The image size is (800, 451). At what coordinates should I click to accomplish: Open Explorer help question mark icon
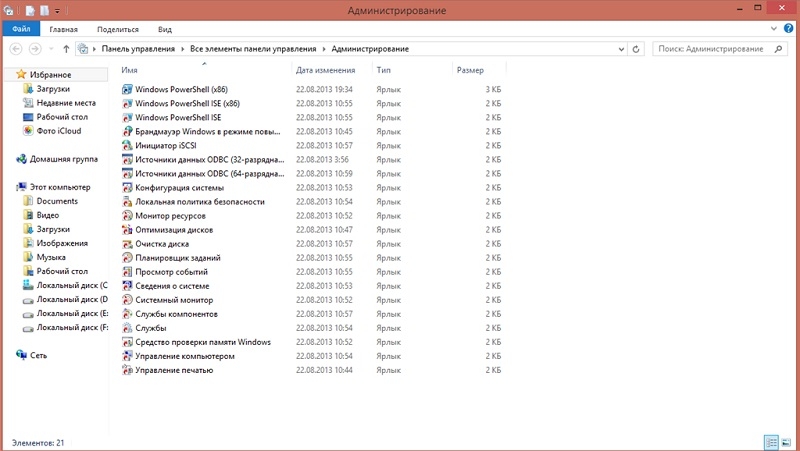tap(788, 29)
